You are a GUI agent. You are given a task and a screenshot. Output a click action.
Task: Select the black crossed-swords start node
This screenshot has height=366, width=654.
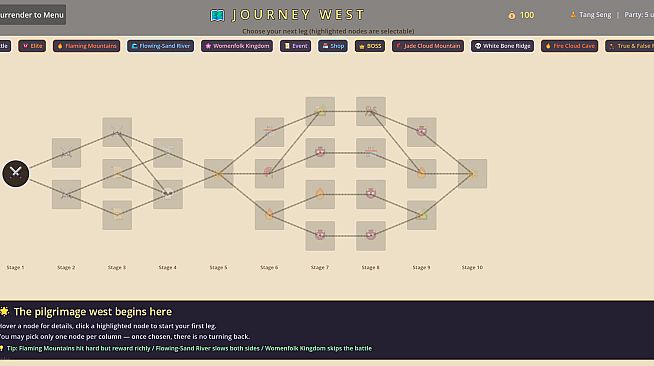[16, 173]
